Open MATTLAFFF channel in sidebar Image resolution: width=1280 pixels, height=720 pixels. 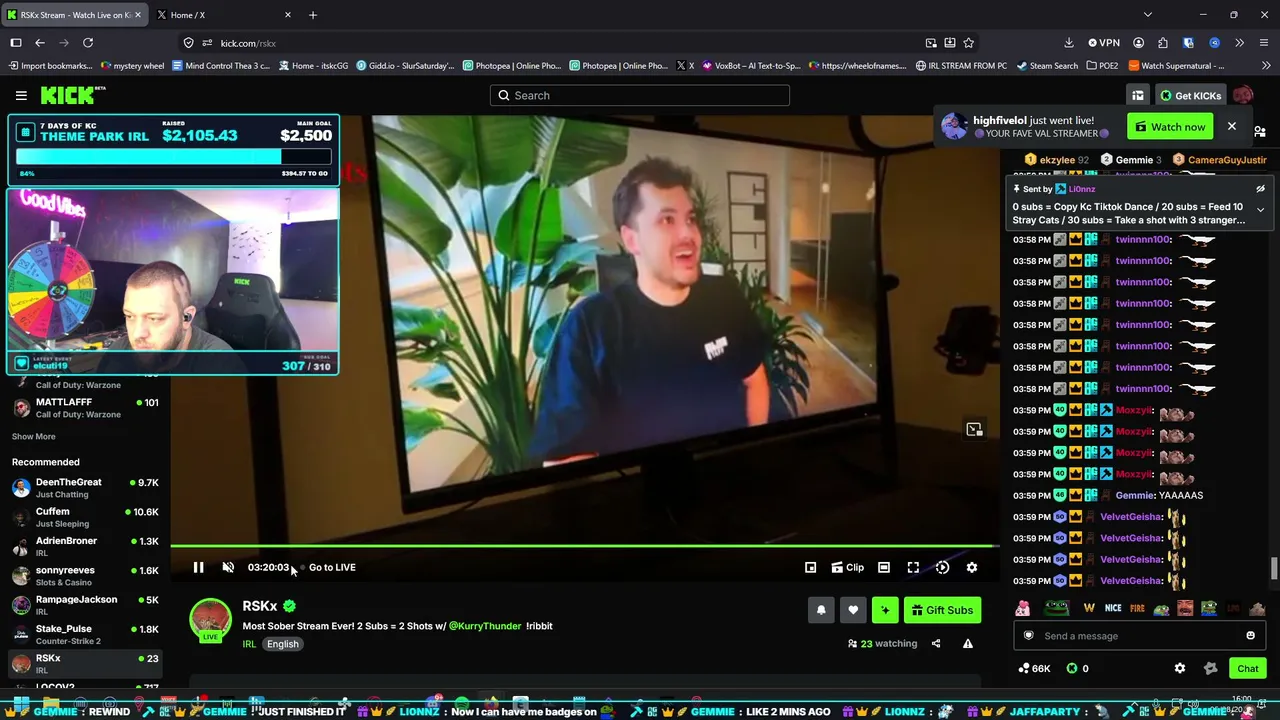tap(85, 408)
